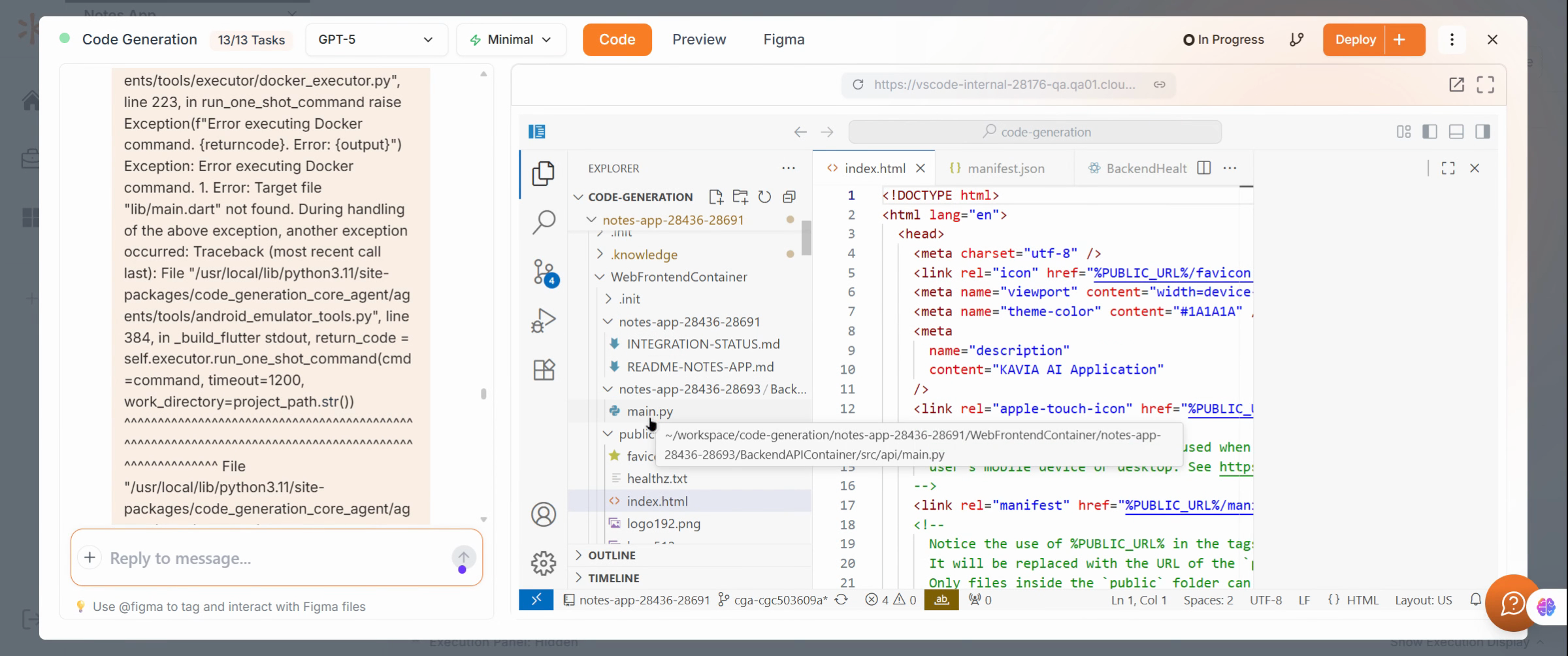Toggle the primary side bar
This screenshot has width=1568, height=656.
[x=1429, y=132]
